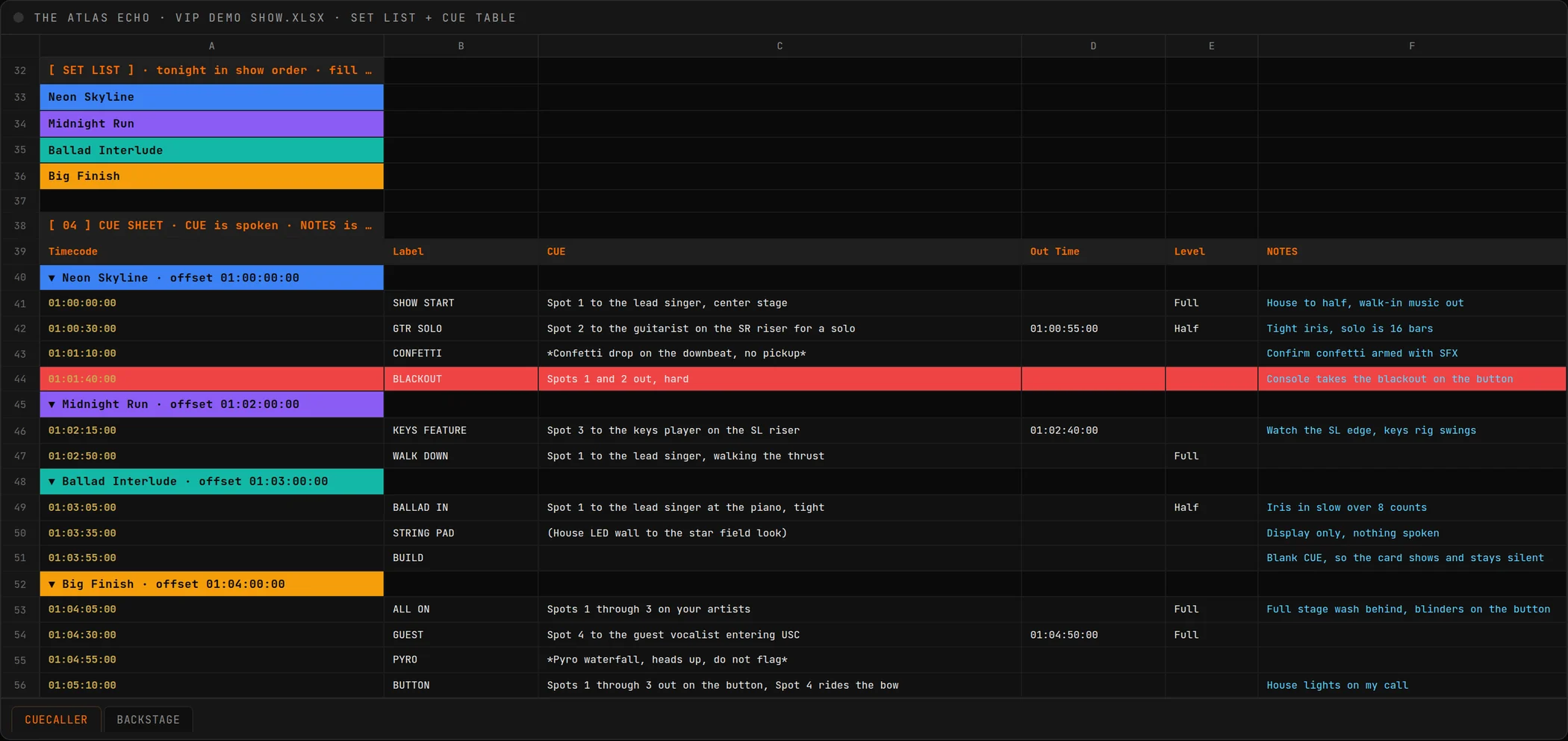Screen dimensions: 1568x741
Task: Select the PYRO label cell
Action: 461,660
